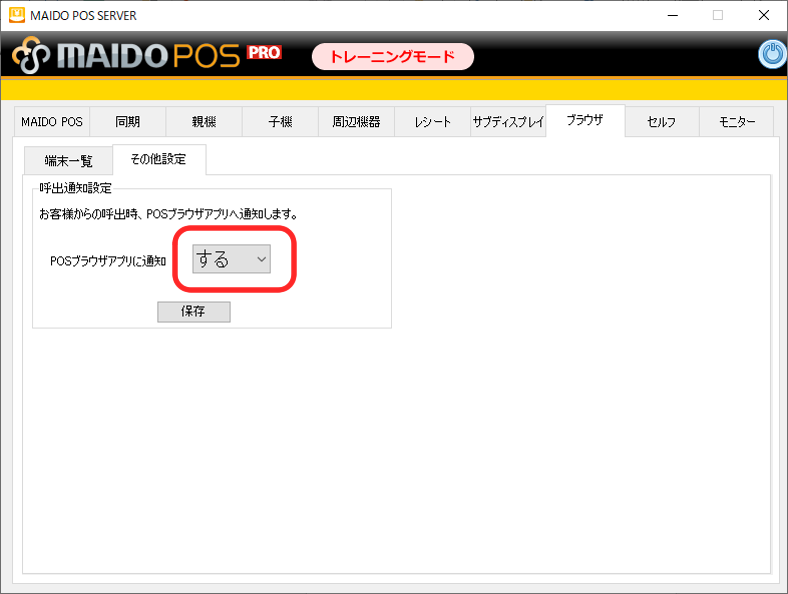Switch to the 同期 tab

coord(128,122)
